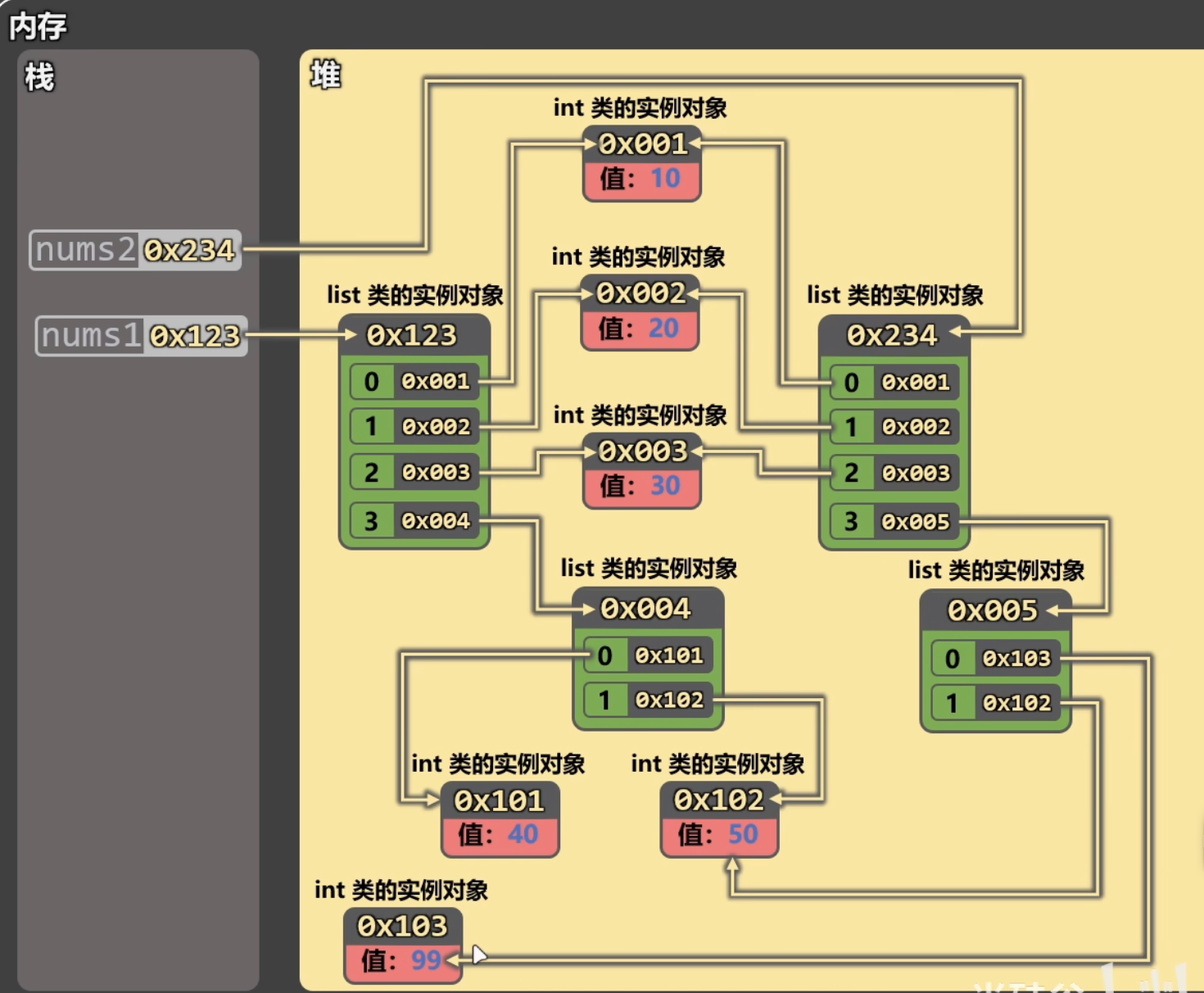Click the nums2 variable box in the stack

[135, 250]
